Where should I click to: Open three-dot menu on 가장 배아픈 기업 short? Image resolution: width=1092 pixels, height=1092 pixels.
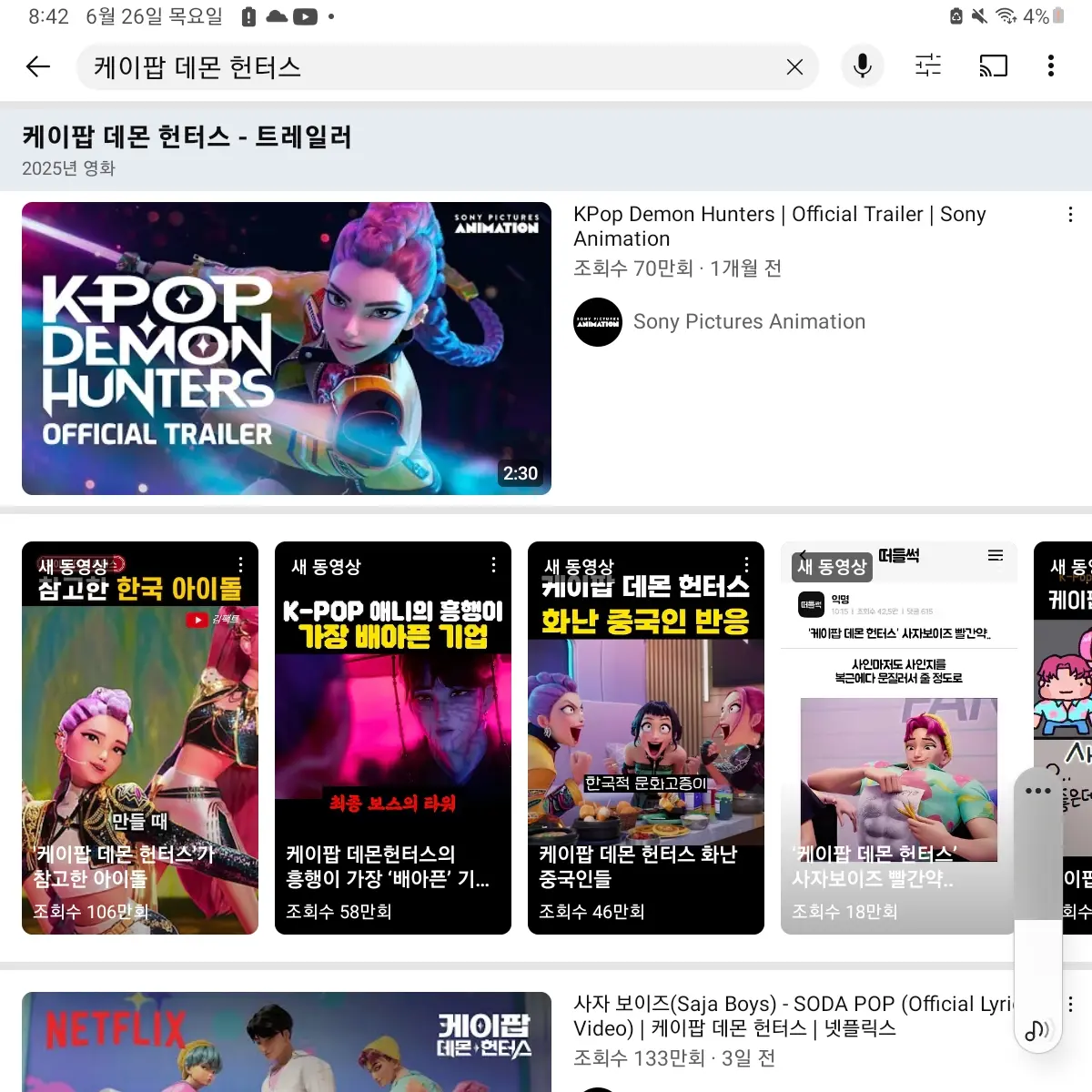[493, 564]
